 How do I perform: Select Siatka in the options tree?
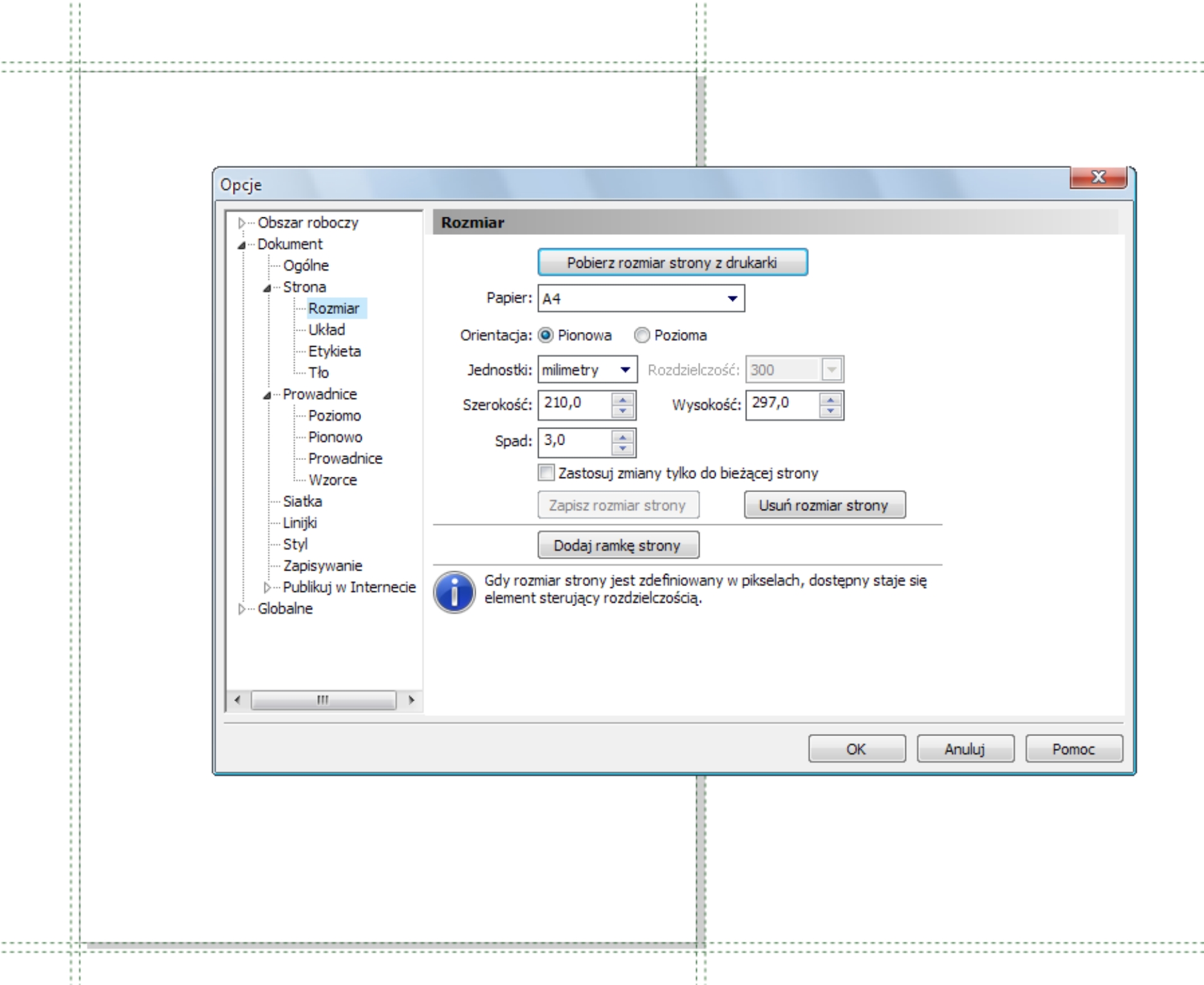pyautogui.click(x=302, y=501)
